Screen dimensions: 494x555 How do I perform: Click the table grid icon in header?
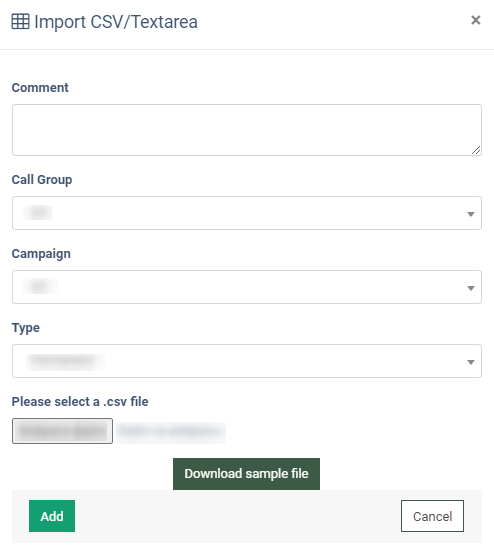click(x=21, y=22)
